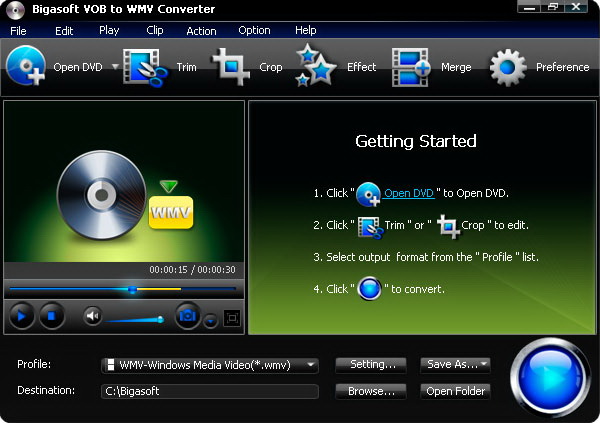Click the Trim icon in step 2
This screenshot has height=423, width=600.
point(370,227)
